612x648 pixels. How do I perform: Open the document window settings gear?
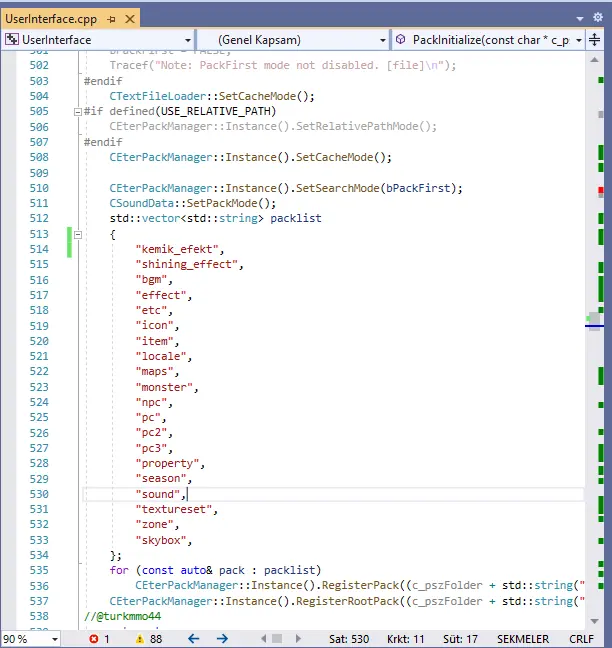598,17
